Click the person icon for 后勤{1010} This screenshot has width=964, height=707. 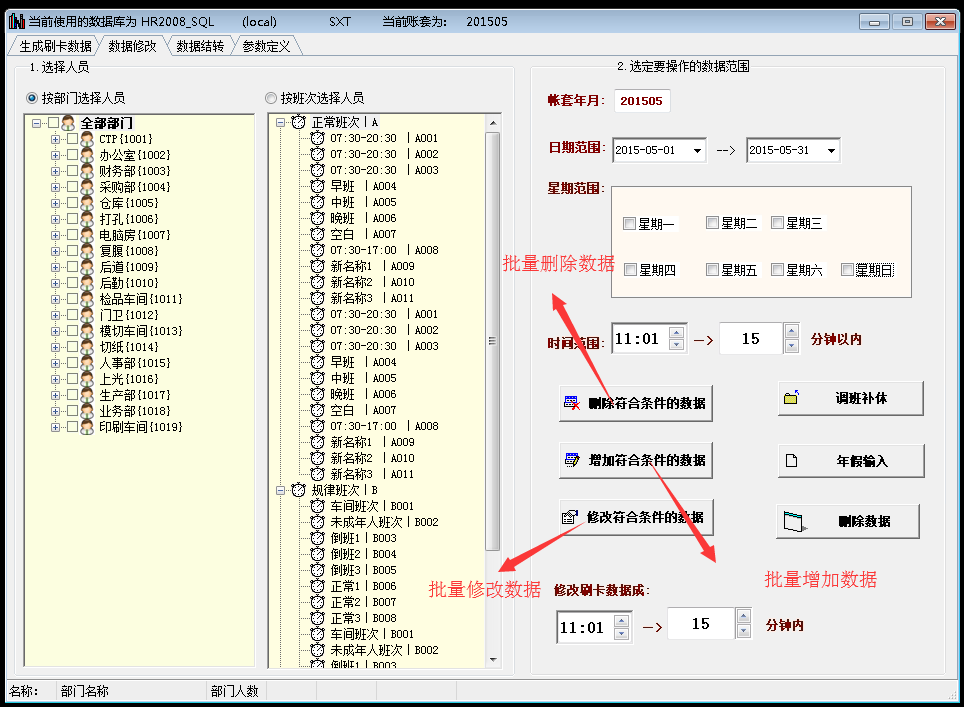pyautogui.click(x=87, y=282)
